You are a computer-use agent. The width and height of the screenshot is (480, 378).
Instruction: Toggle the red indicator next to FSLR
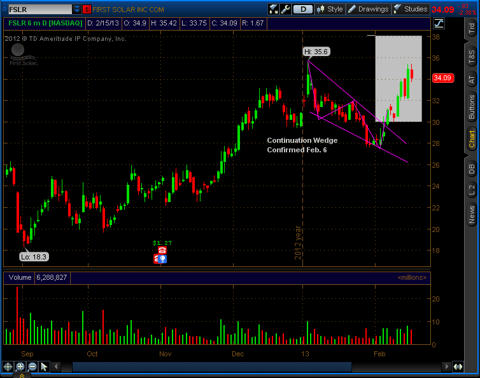[x=87, y=9]
